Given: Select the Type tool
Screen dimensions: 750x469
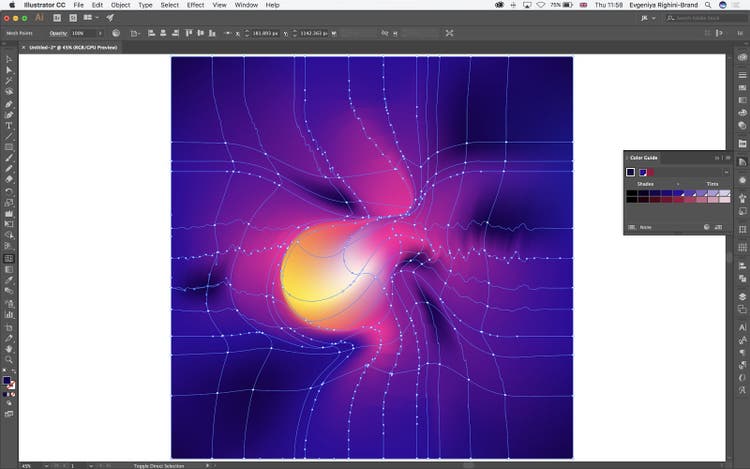Looking at the screenshot, I should (9, 125).
